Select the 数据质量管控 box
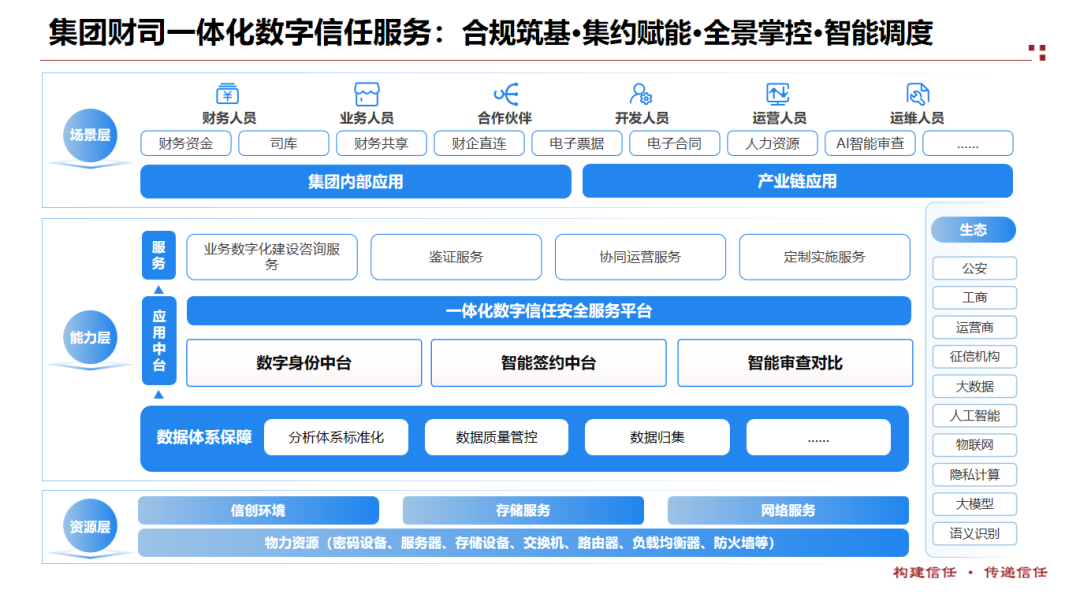1080x601 pixels. [496, 438]
